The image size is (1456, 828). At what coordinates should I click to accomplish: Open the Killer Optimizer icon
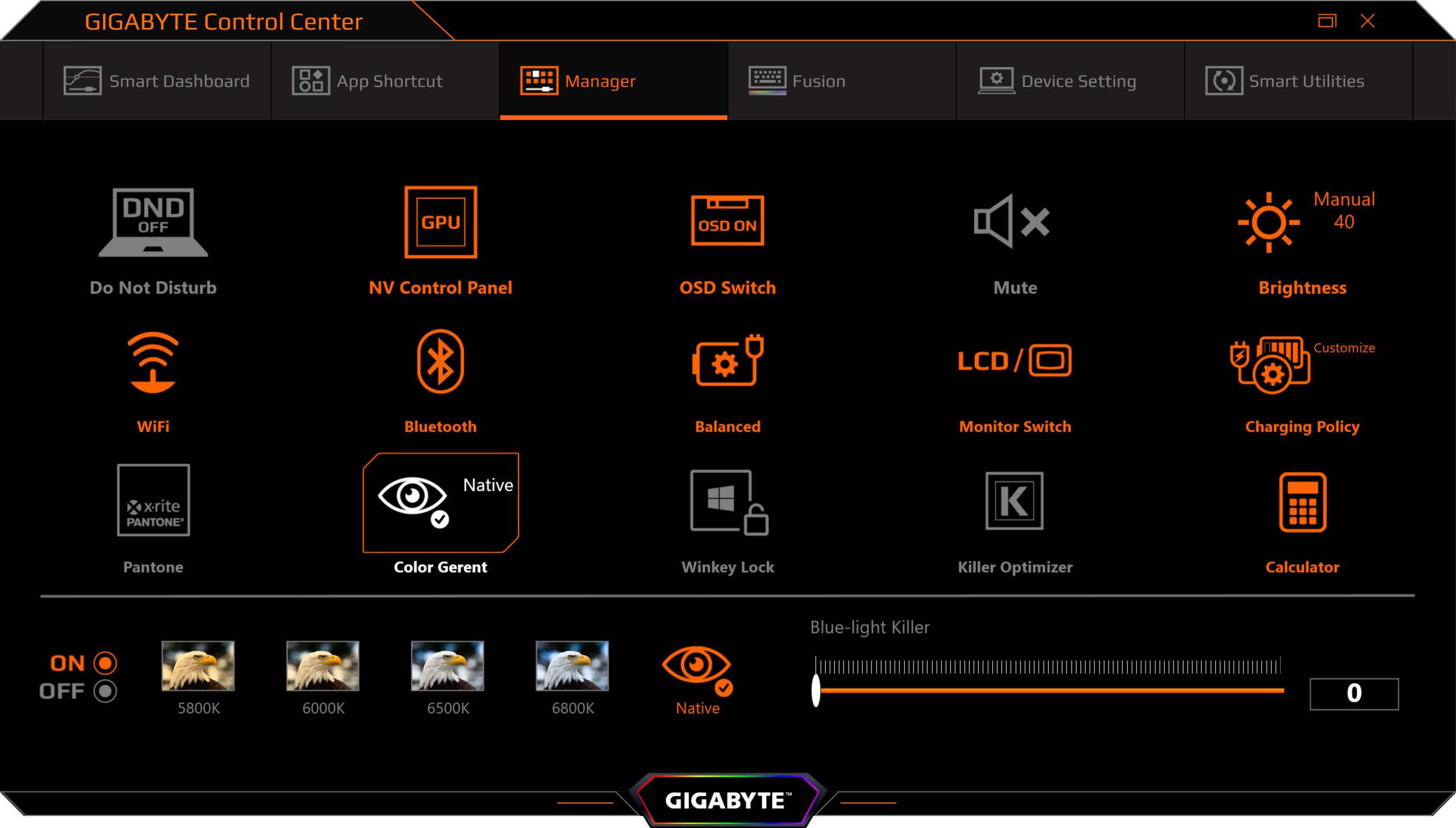coord(1015,501)
